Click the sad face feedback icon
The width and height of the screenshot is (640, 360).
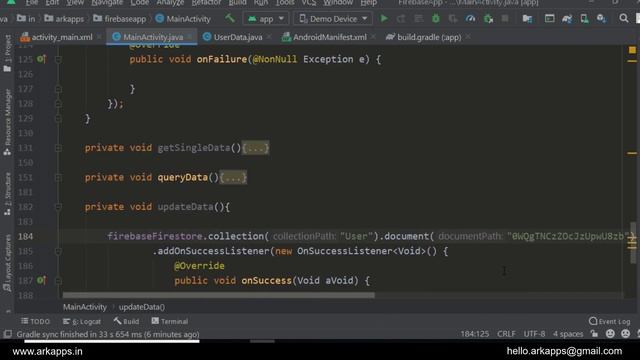(625, 334)
